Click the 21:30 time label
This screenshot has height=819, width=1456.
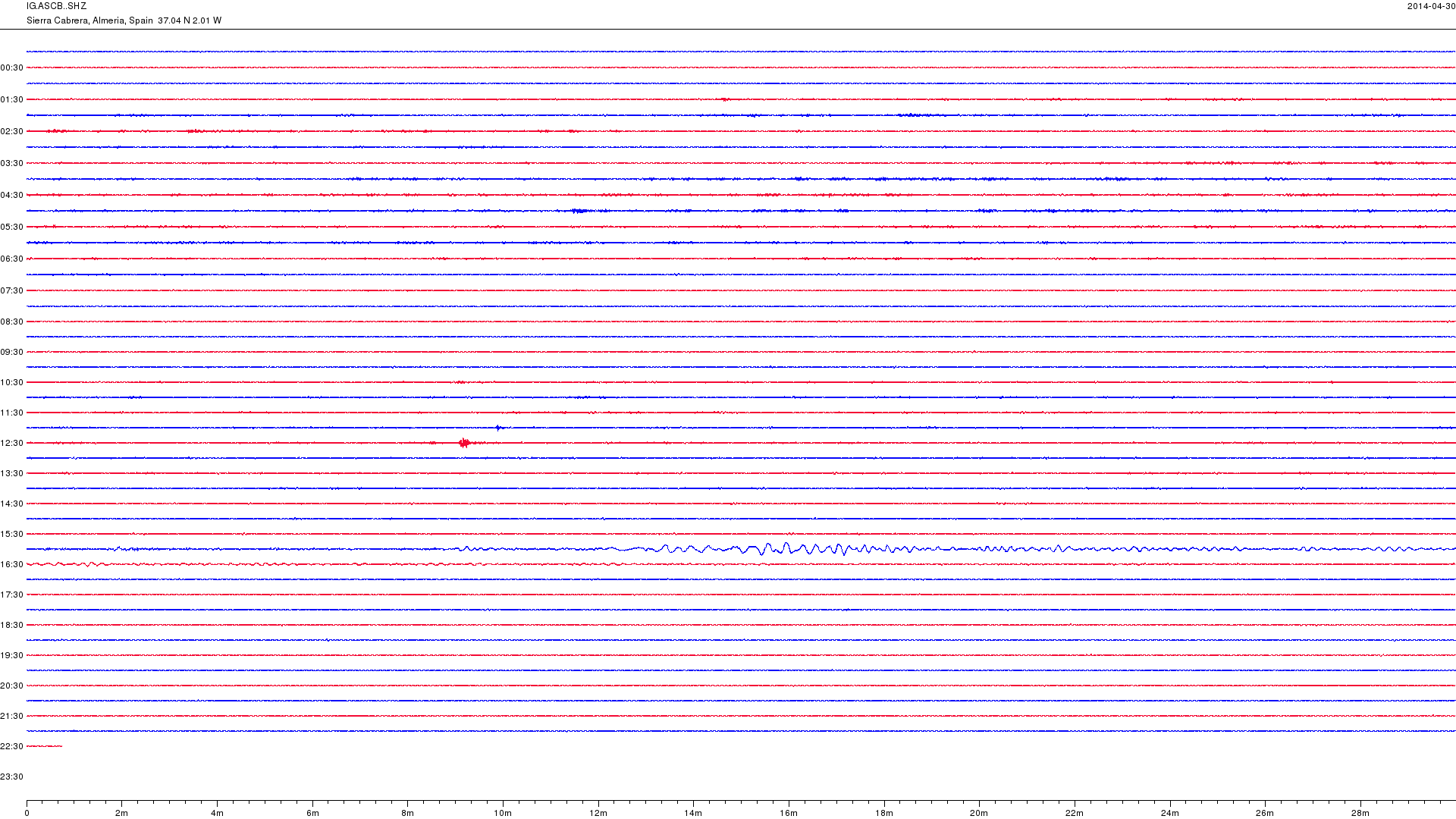tap(12, 716)
